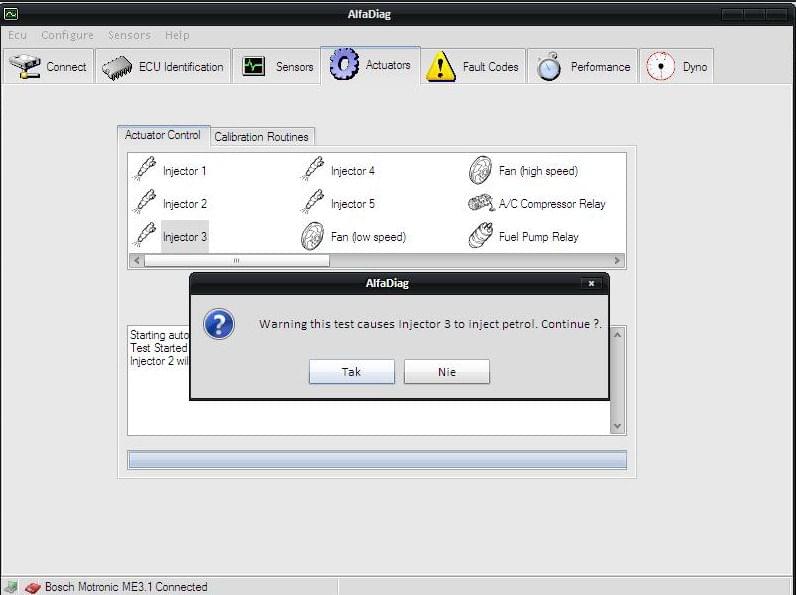Click the warning message about Injector 3
The height and width of the screenshot is (595, 796).
pyautogui.click(x=430, y=324)
